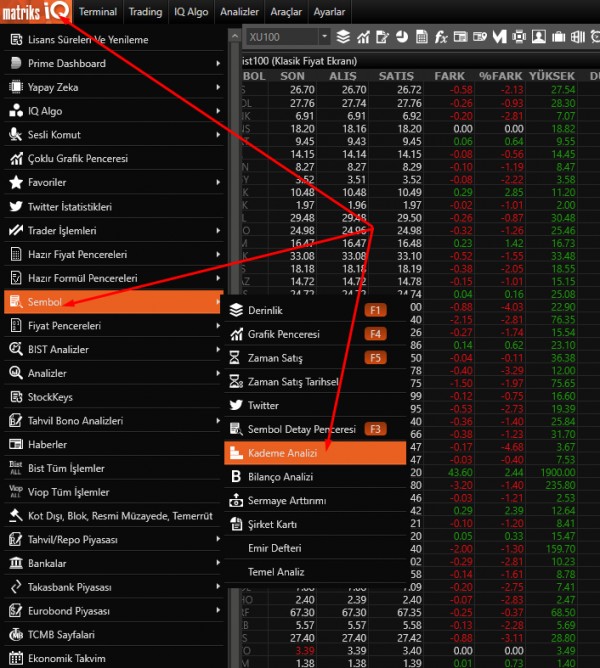Image resolution: width=600 pixels, height=668 pixels.
Task: Click the spreadsheet page toolbar icon
Action: (x=421, y=37)
